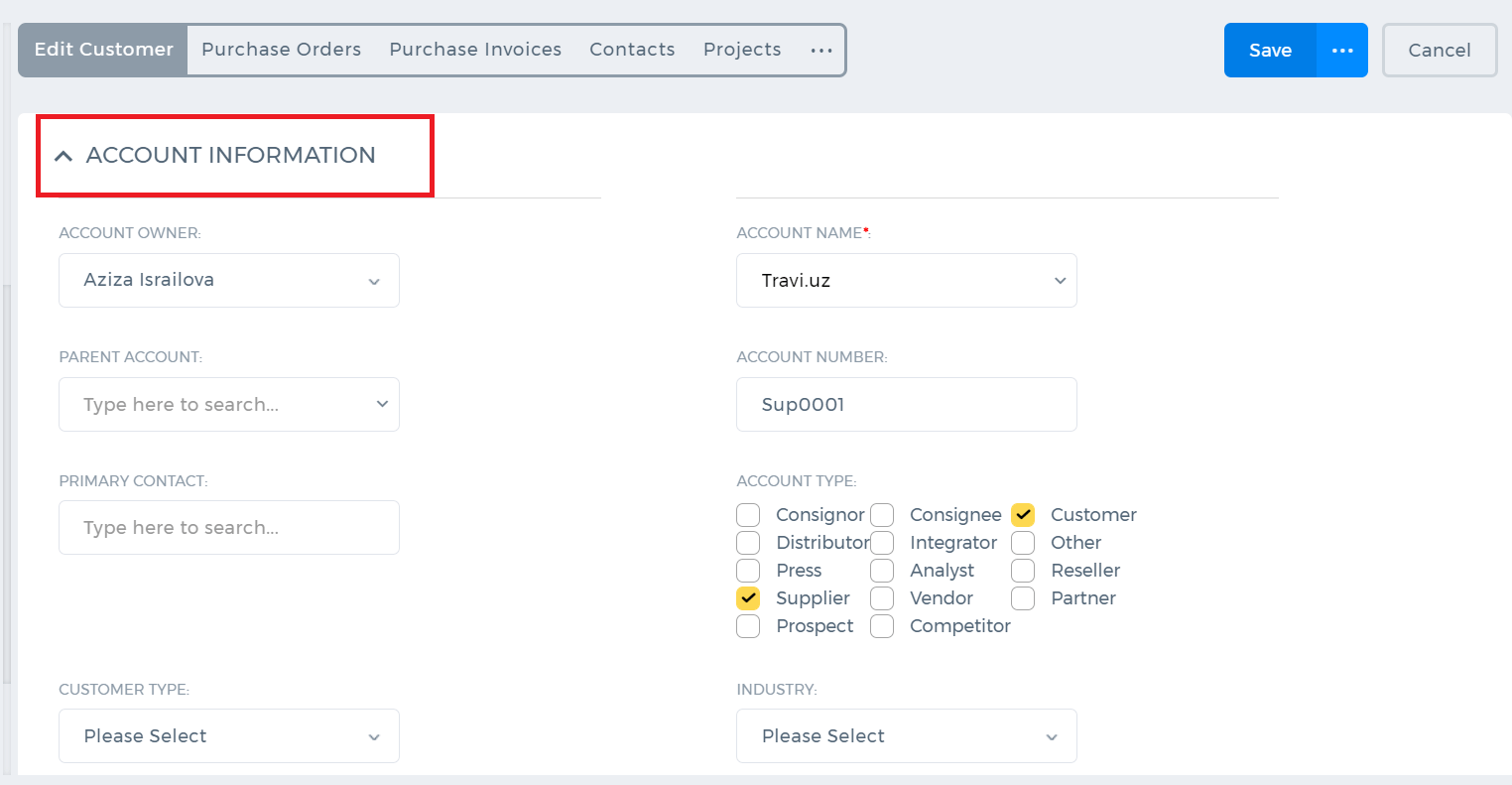Image resolution: width=1512 pixels, height=785 pixels.
Task: Open the Account Owner Aziza Israilova dropdown
Action: (229, 280)
